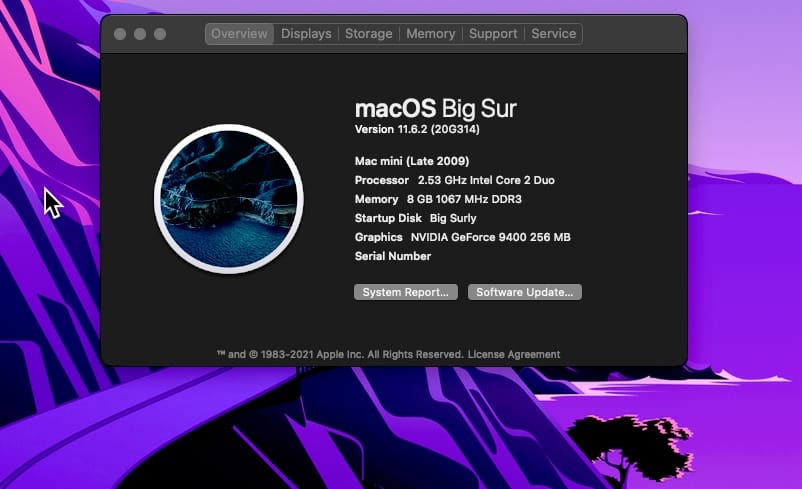Click the System Report... button
The width and height of the screenshot is (802, 489).
pos(406,292)
